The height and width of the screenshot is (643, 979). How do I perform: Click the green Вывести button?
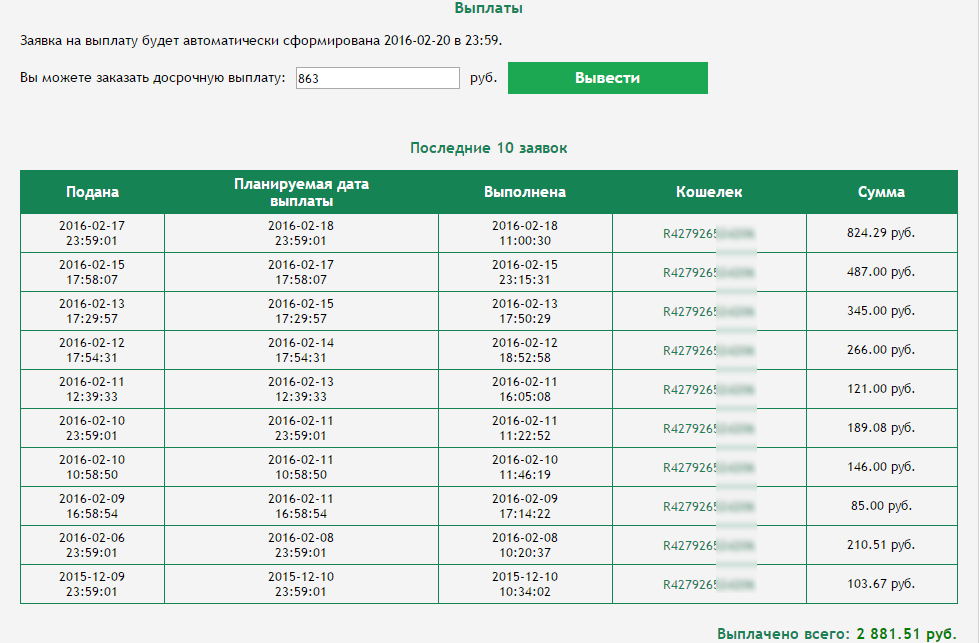click(608, 78)
